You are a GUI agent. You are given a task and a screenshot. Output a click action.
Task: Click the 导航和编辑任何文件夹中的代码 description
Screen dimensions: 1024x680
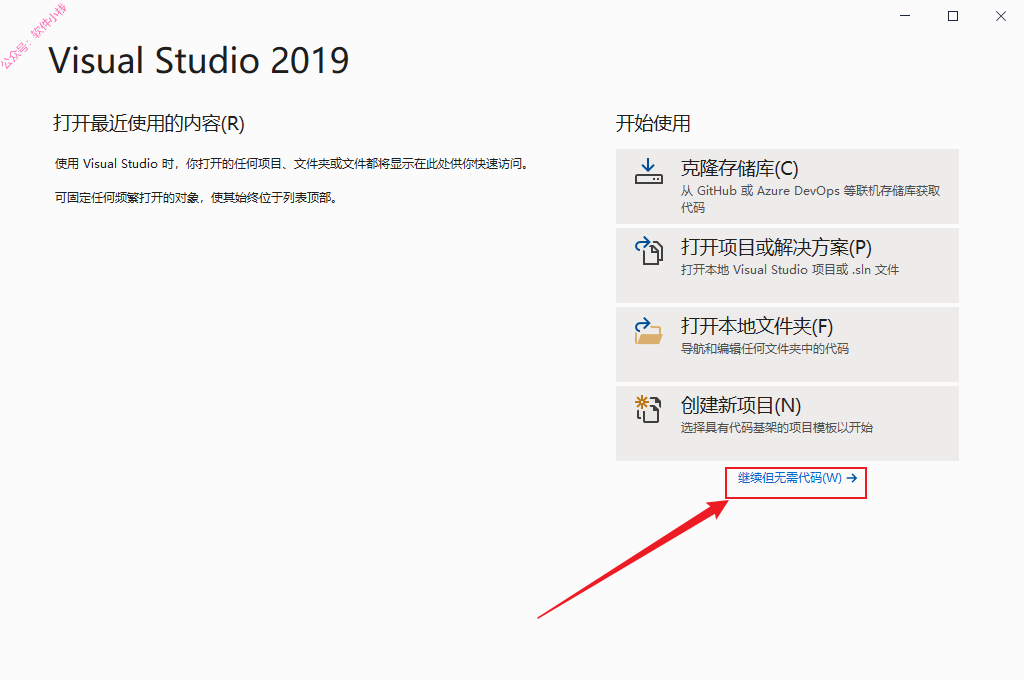click(765, 349)
